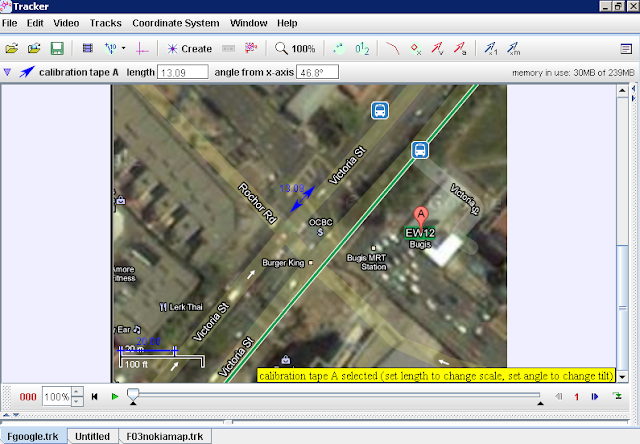
Task: Toggle the positions marker icon
Action: tap(416, 49)
